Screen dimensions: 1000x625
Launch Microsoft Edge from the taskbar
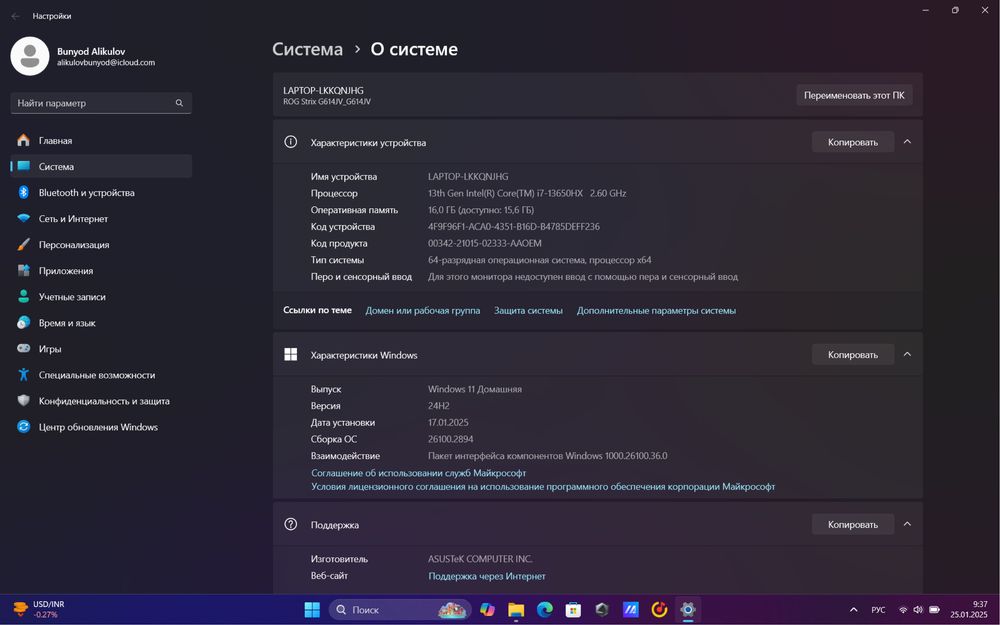(545, 610)
